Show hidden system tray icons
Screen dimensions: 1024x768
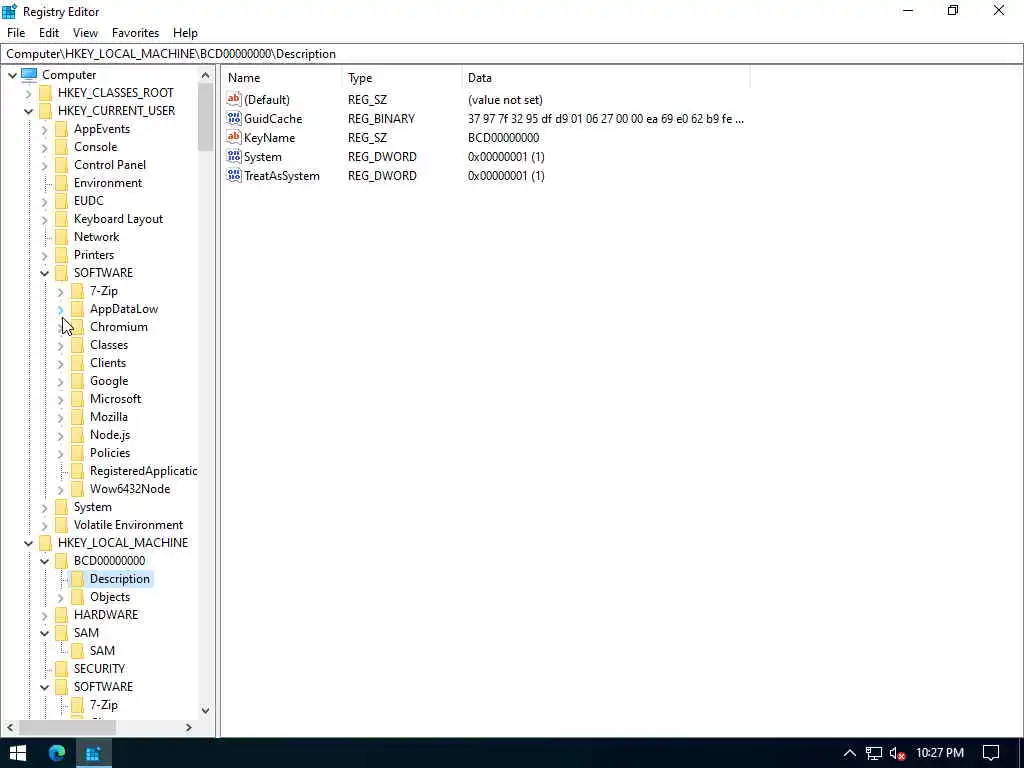coord(850,753)
